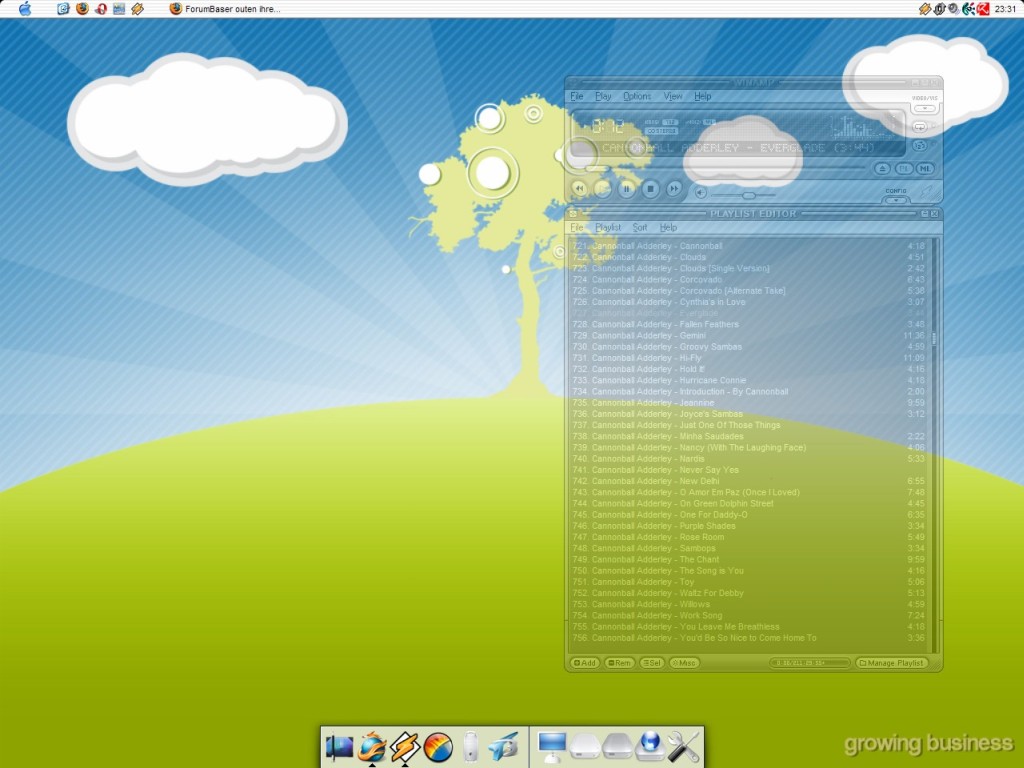The image size is (1024, 768).
Task: Open the Sort menu in Playlist Editor
Action: pos(640,228)
